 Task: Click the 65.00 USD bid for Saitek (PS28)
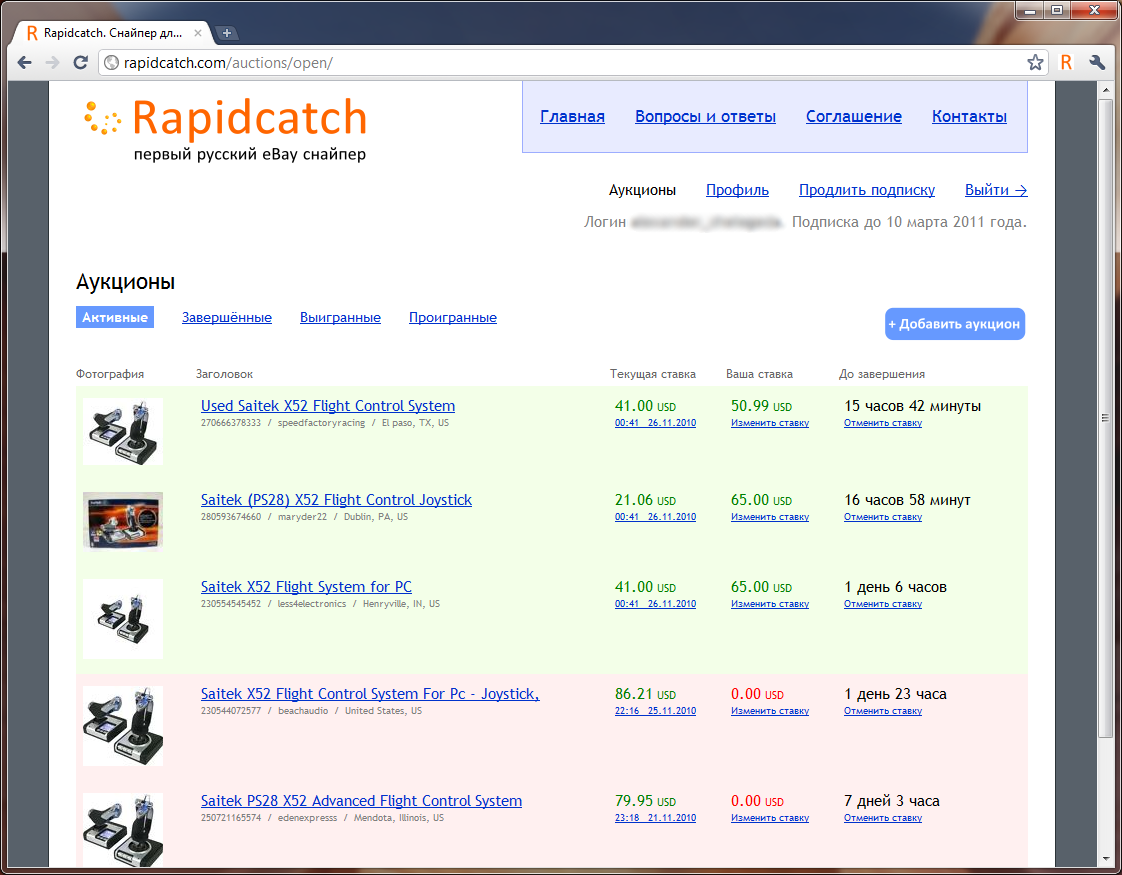point(761,500)
